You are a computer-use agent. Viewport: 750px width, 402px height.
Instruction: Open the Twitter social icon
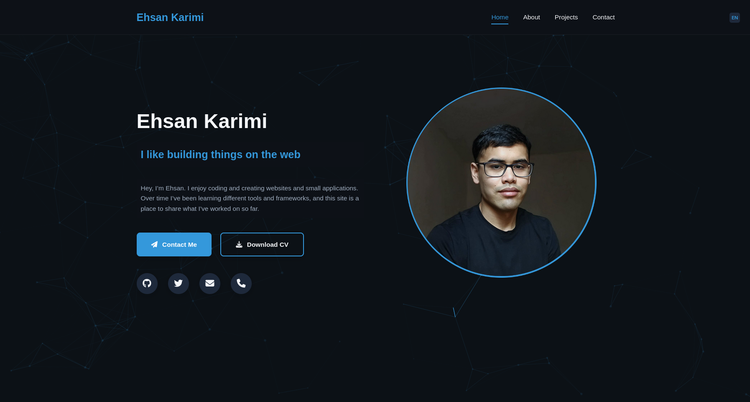(178, 283)
